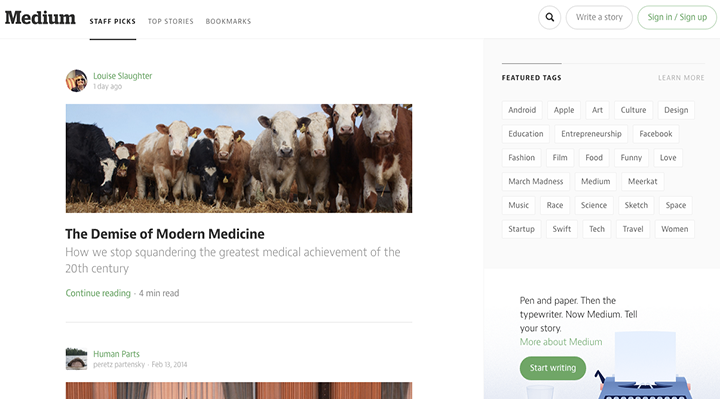Select the Culture tag
720x399 pixels.
(x=634, y=110)
